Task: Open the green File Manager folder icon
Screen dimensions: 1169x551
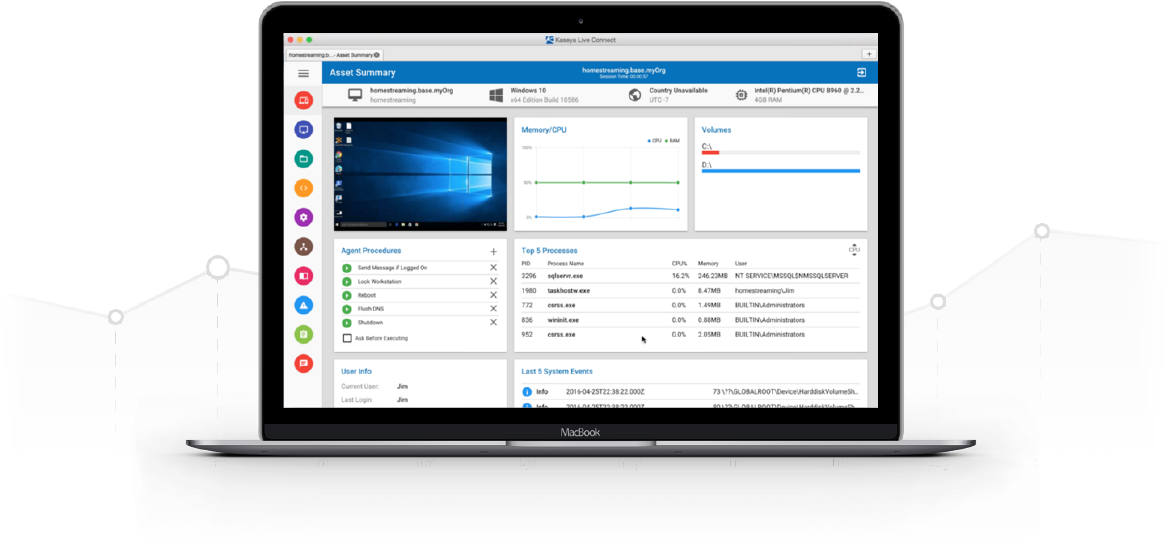Action: 303,159
